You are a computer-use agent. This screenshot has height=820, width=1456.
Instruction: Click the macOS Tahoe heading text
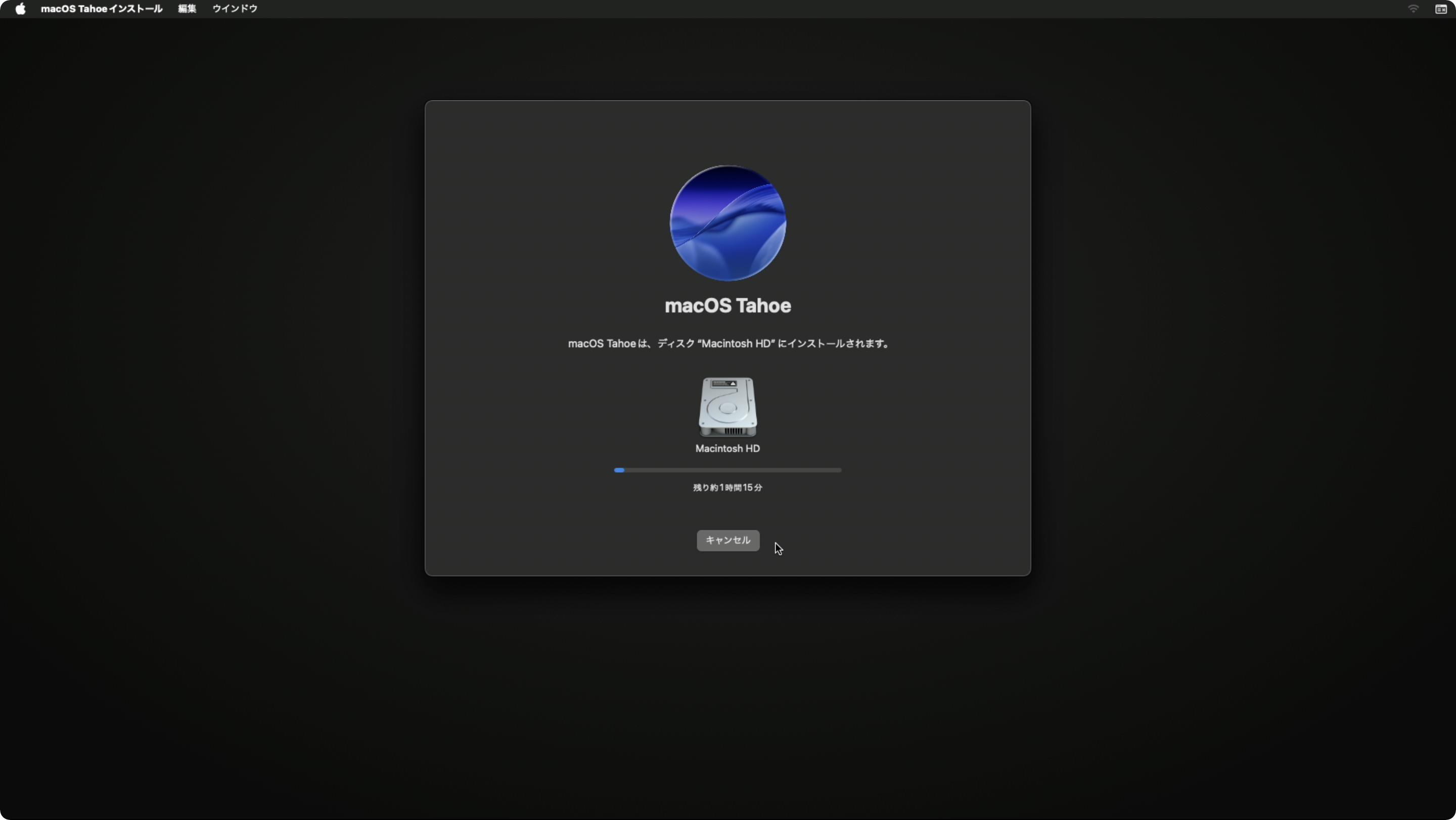728,306
